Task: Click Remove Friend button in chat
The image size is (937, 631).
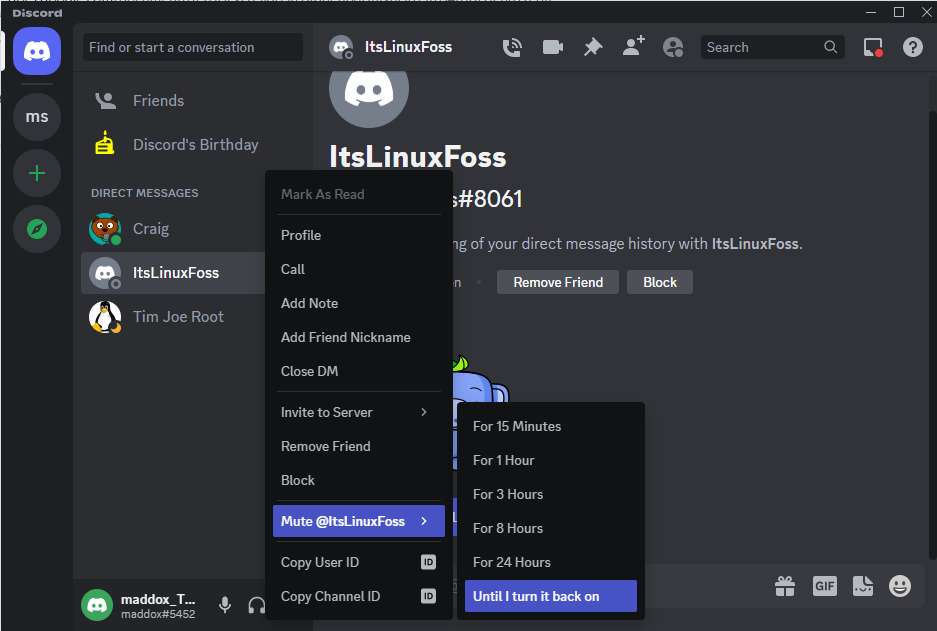Action: [x=558, y=282]
